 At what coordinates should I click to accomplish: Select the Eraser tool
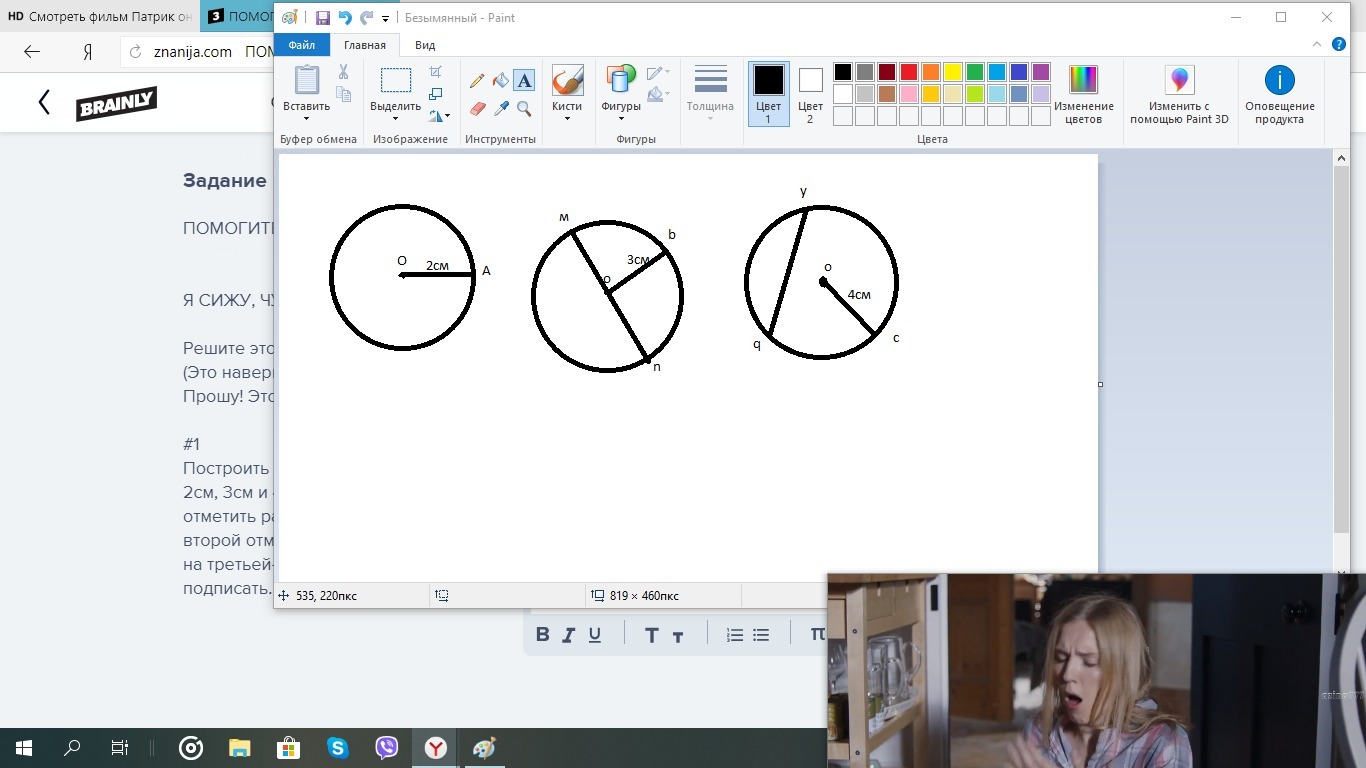coord(477,108)
